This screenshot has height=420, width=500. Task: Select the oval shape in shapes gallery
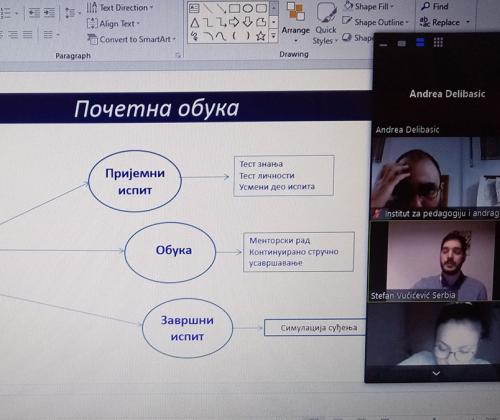pyautogui.click(x=248, y=8)
